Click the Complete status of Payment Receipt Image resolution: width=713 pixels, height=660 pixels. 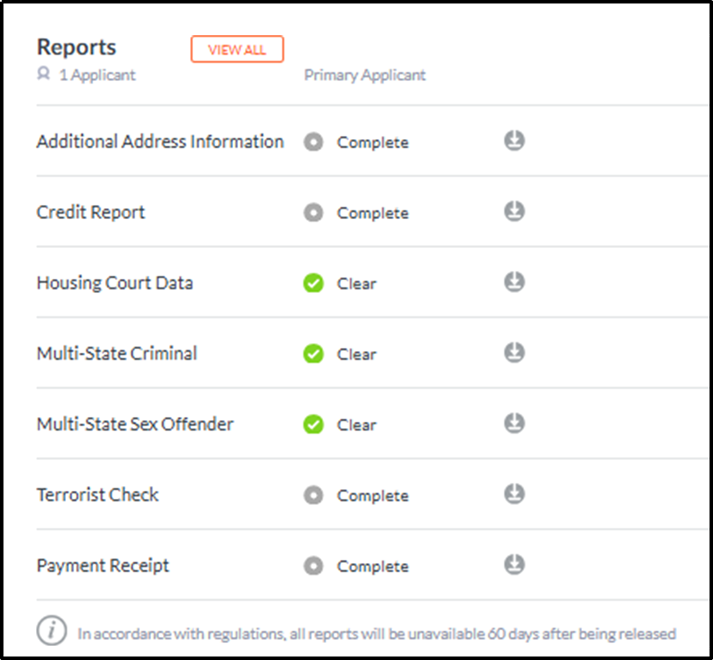click(373, 566)
